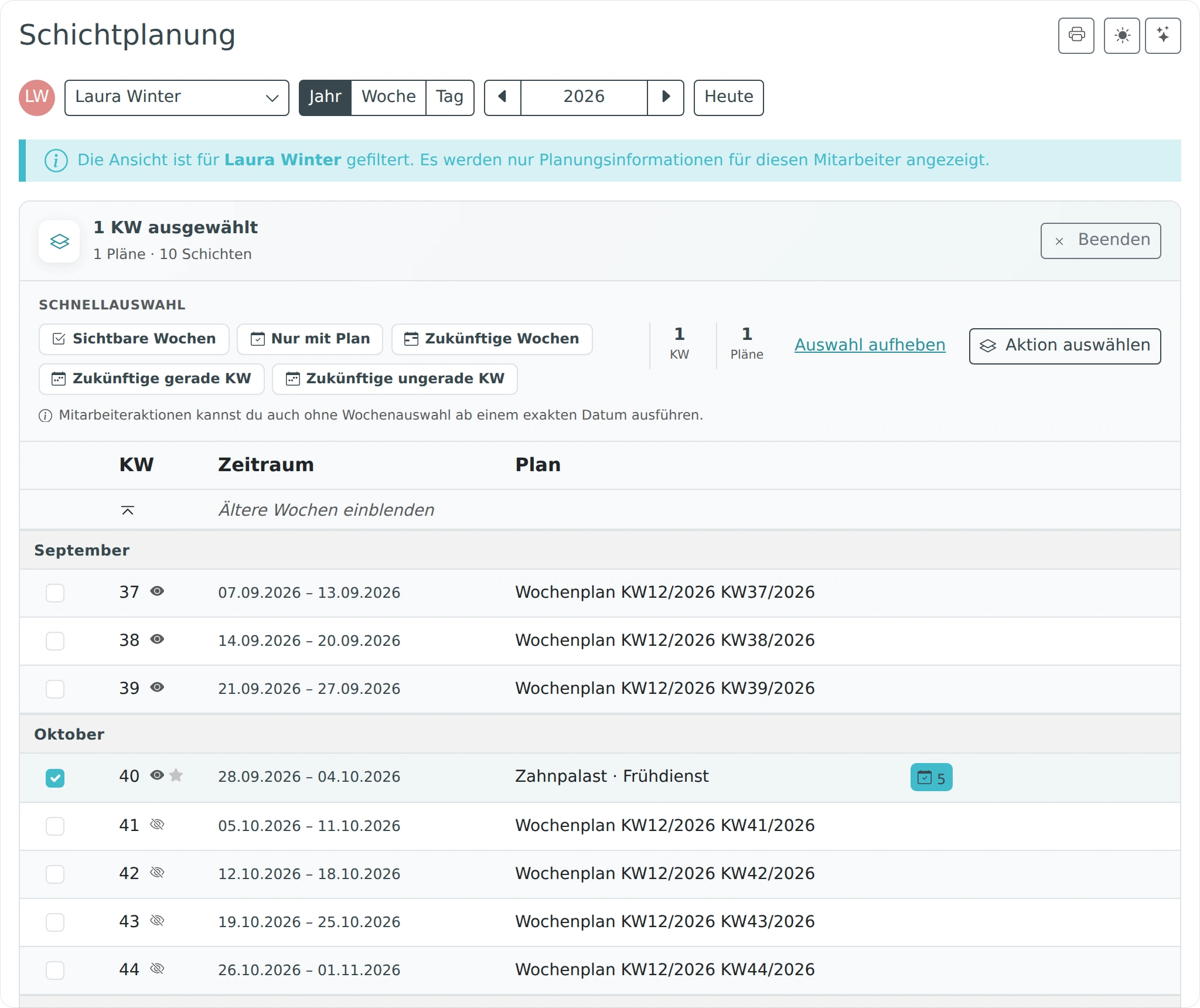Go to next year arrow
The image size is (1200, 1008).
[666, 97]
